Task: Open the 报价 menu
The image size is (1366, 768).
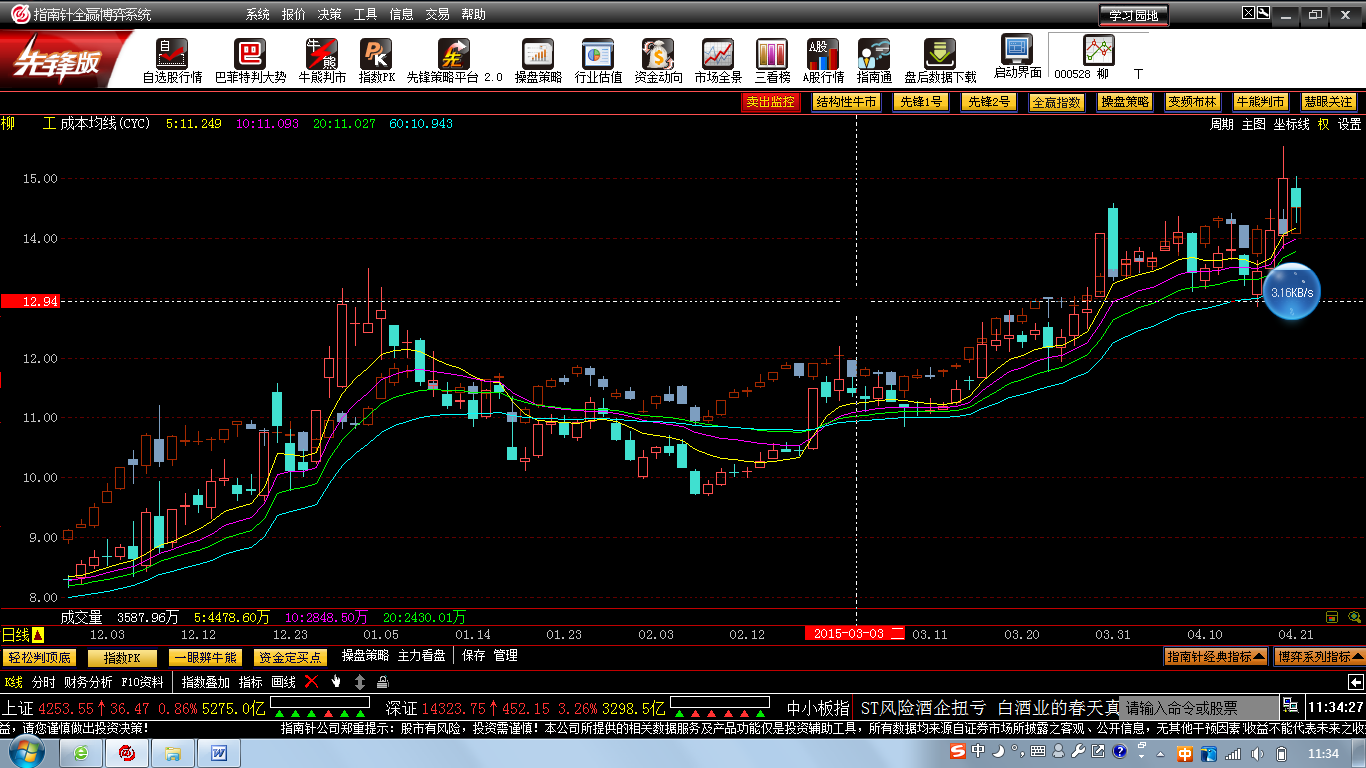Action: click(294, 15)
